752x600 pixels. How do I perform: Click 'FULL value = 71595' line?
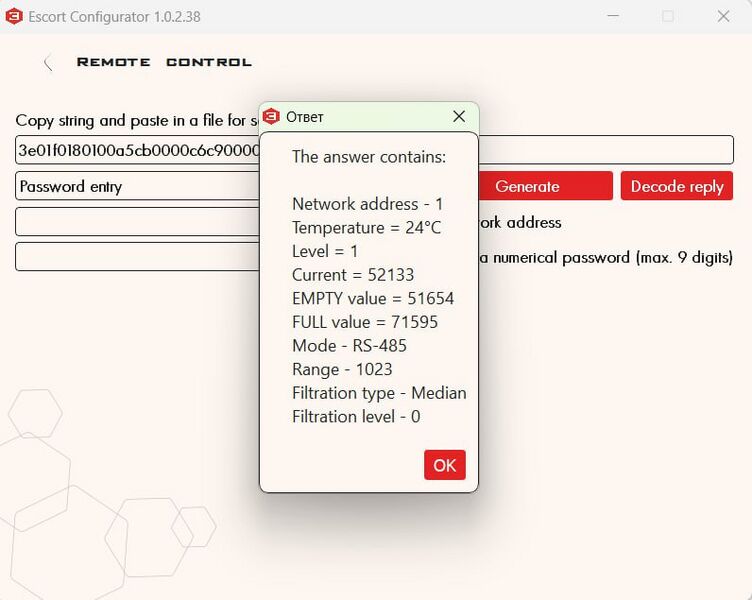(x=365, y=322)
